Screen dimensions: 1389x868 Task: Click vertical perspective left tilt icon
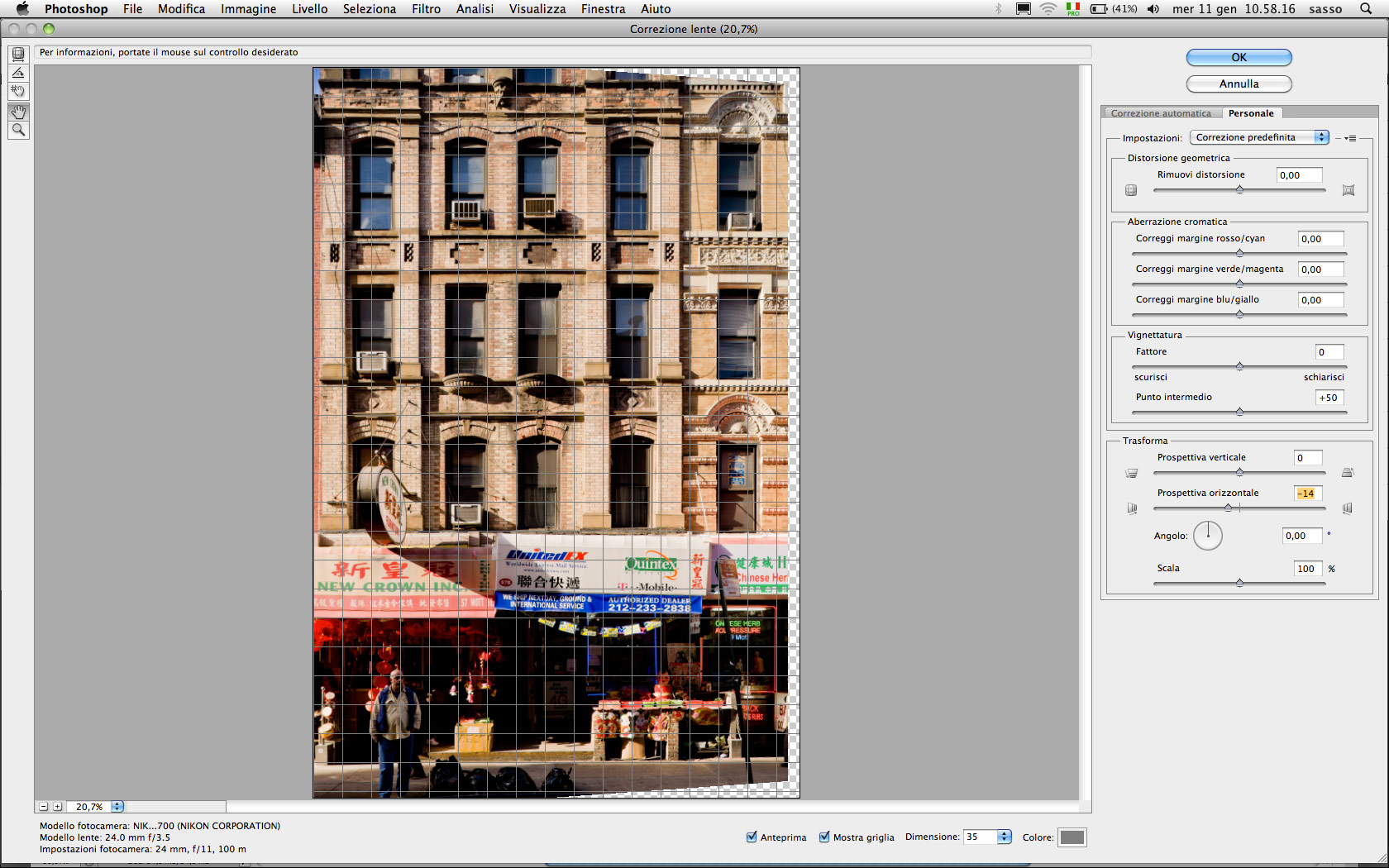[1131, 473]
